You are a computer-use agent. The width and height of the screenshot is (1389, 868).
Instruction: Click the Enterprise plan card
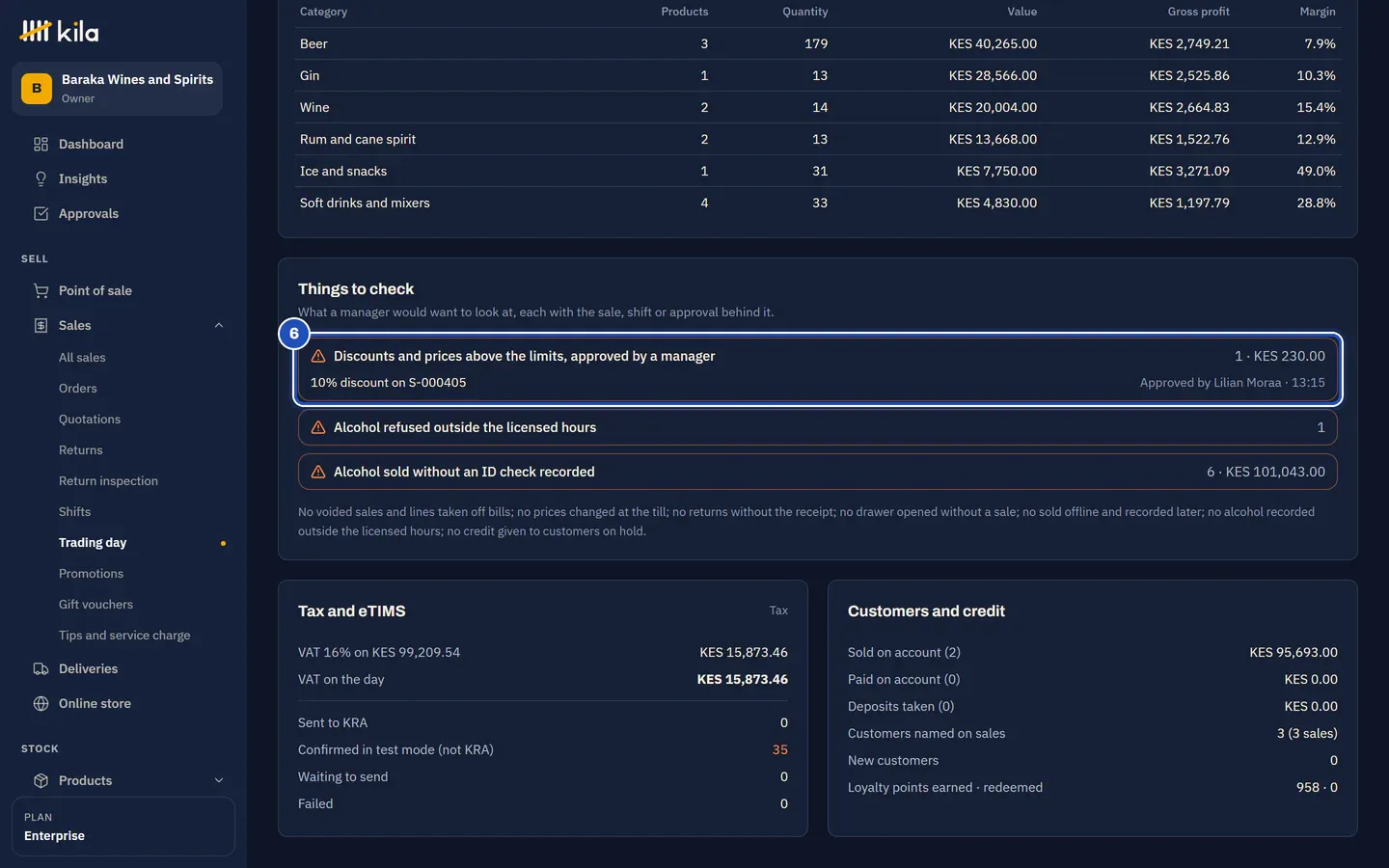coord(123,827)
